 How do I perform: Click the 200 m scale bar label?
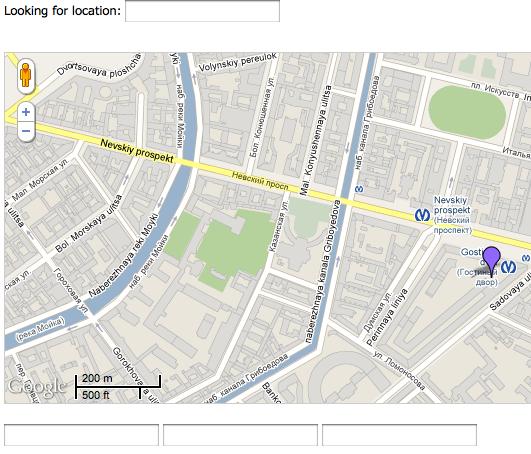tap(97, 378)
